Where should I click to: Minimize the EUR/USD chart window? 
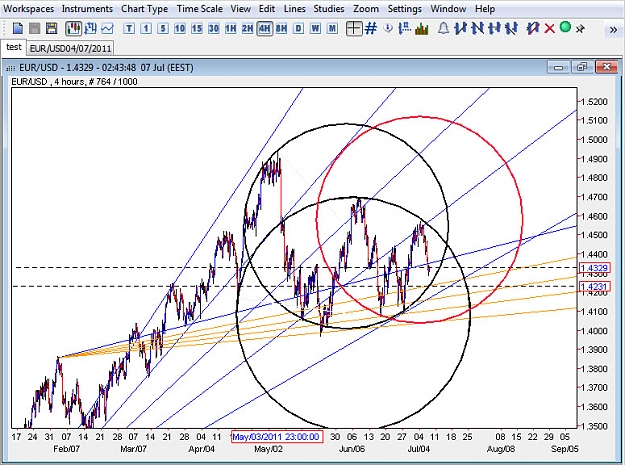click(558, 67)
